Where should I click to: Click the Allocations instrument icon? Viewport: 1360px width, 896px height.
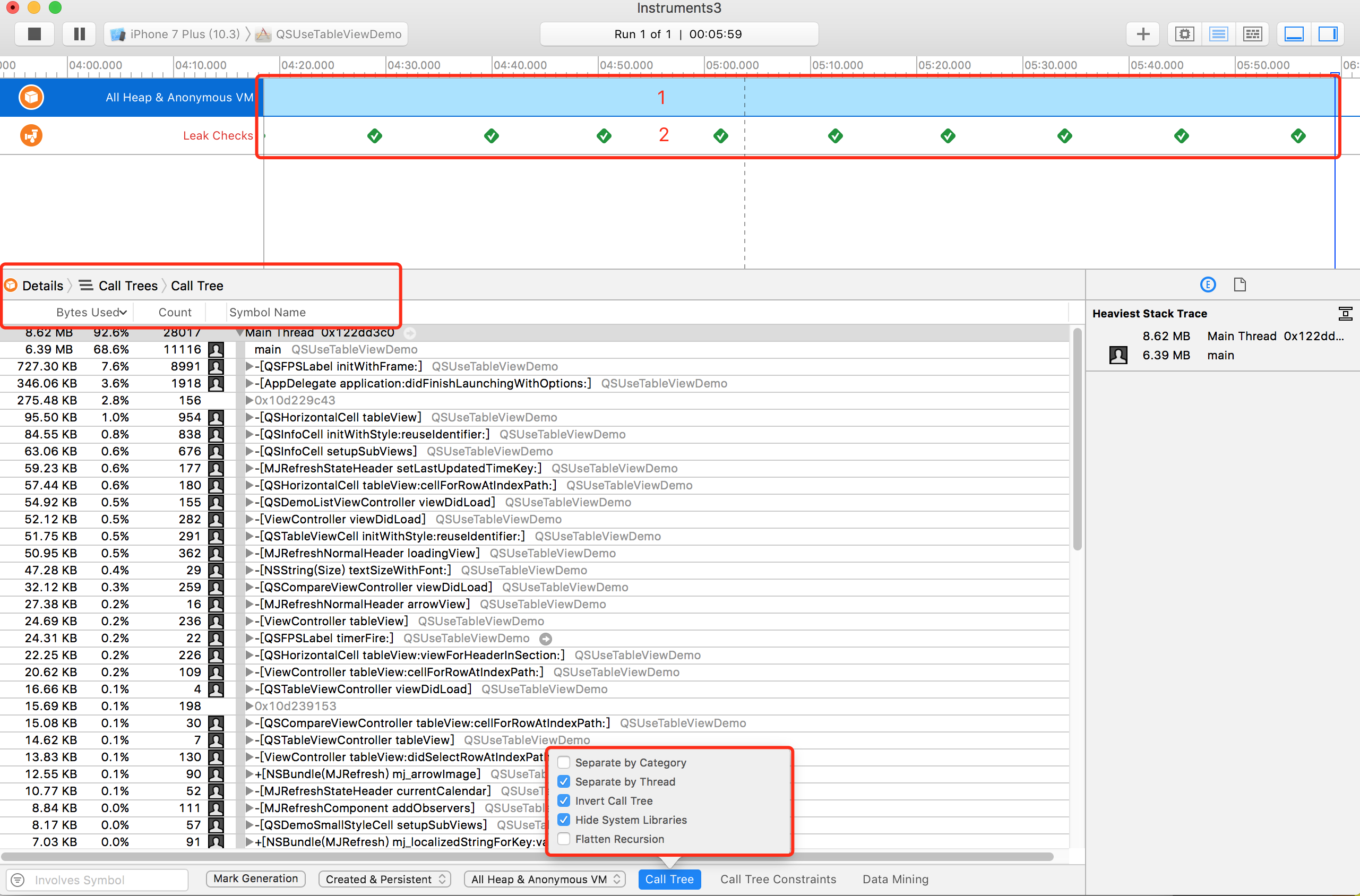[31, 97]
